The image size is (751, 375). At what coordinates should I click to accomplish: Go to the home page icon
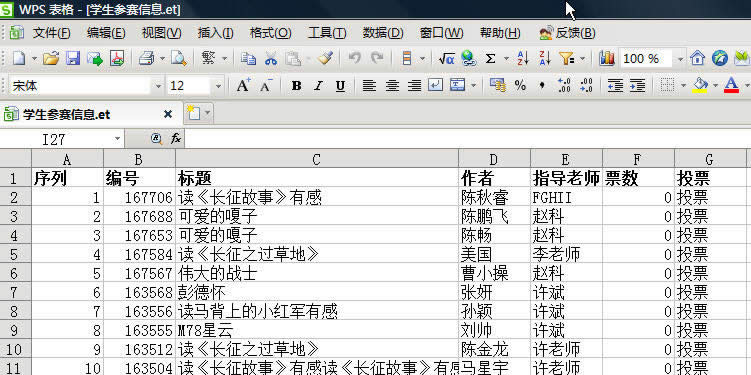(x=697, y=58)
